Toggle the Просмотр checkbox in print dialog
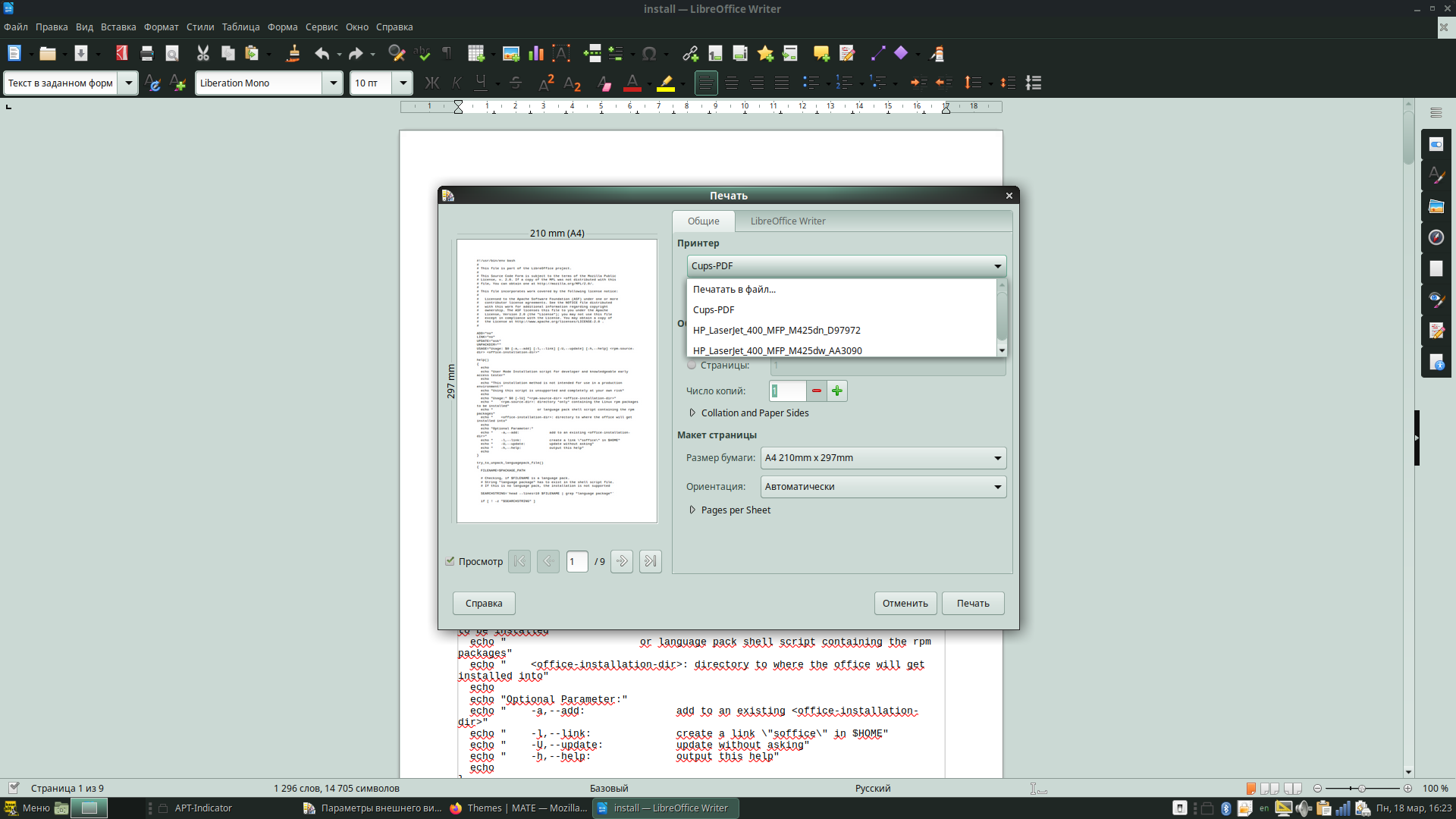This screenshot has height=819, width=1456. click(x=450, y=560)
